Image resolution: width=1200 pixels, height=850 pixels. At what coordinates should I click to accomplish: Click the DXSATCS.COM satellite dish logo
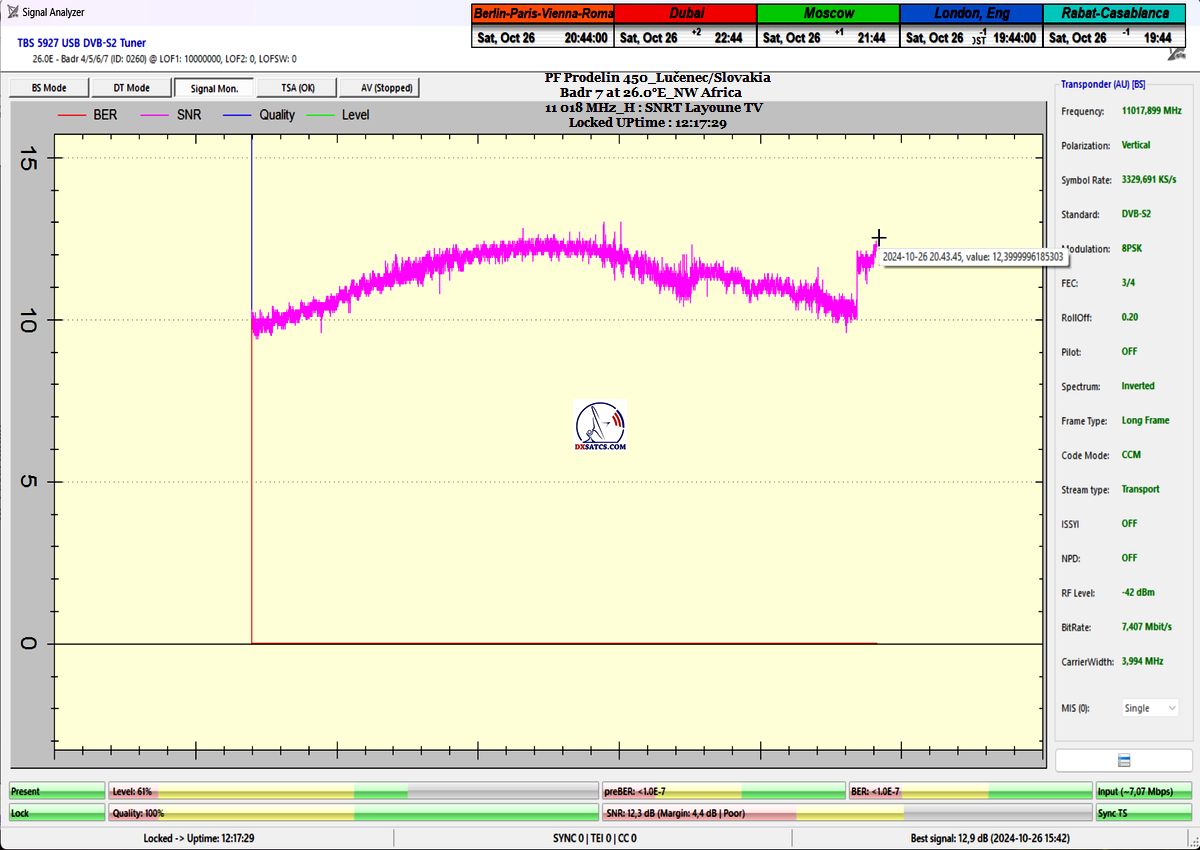(x=600, y=426)
